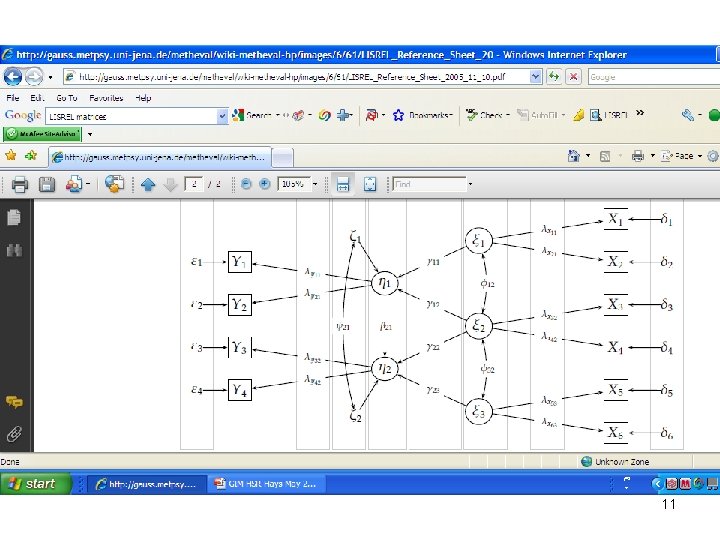Viewport: 720px width, 540px height.
Task: Click the yellow highlighter icon
Action: click(x=579, y=115)
